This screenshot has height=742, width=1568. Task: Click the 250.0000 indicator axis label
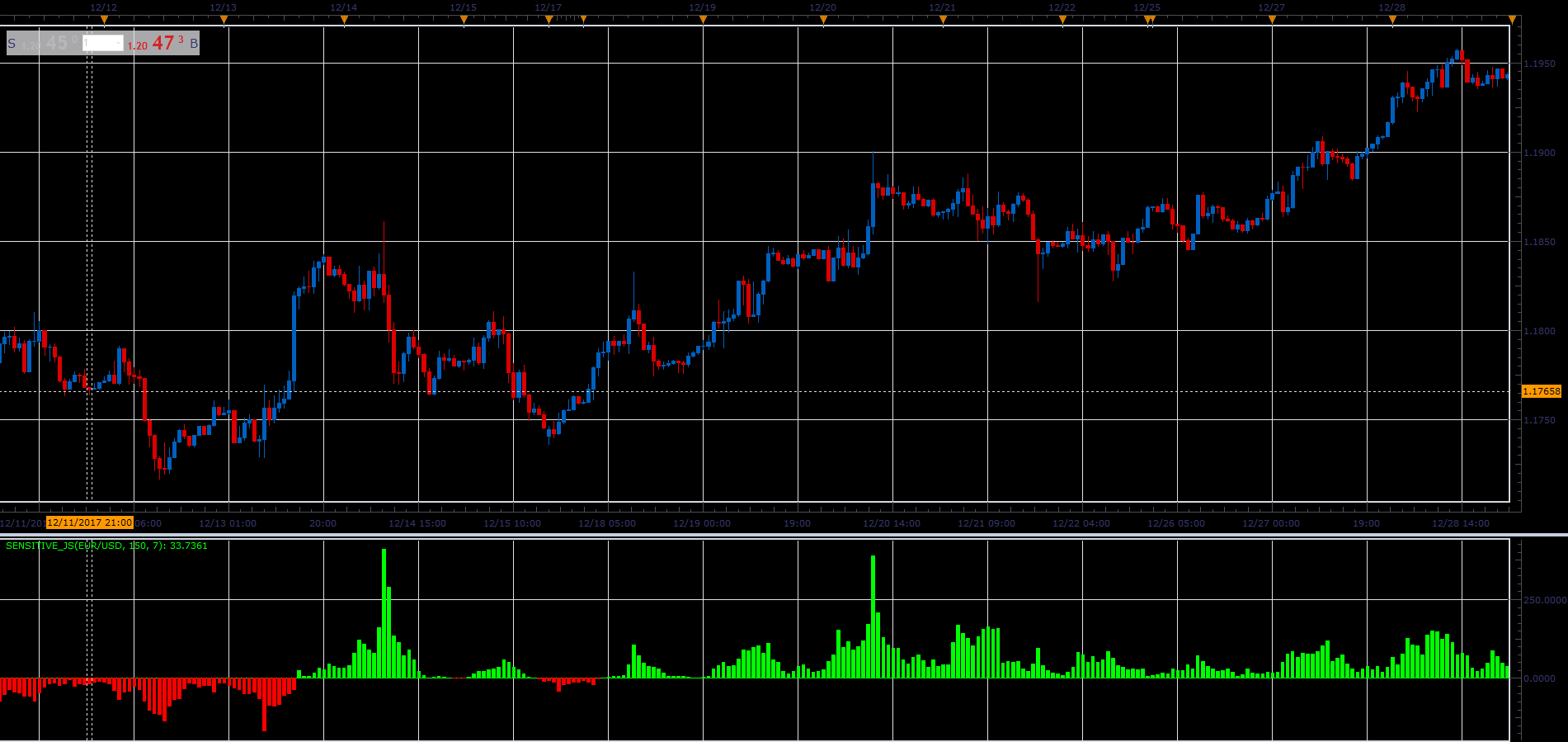pyautogui.click(x=1545, y=600)
